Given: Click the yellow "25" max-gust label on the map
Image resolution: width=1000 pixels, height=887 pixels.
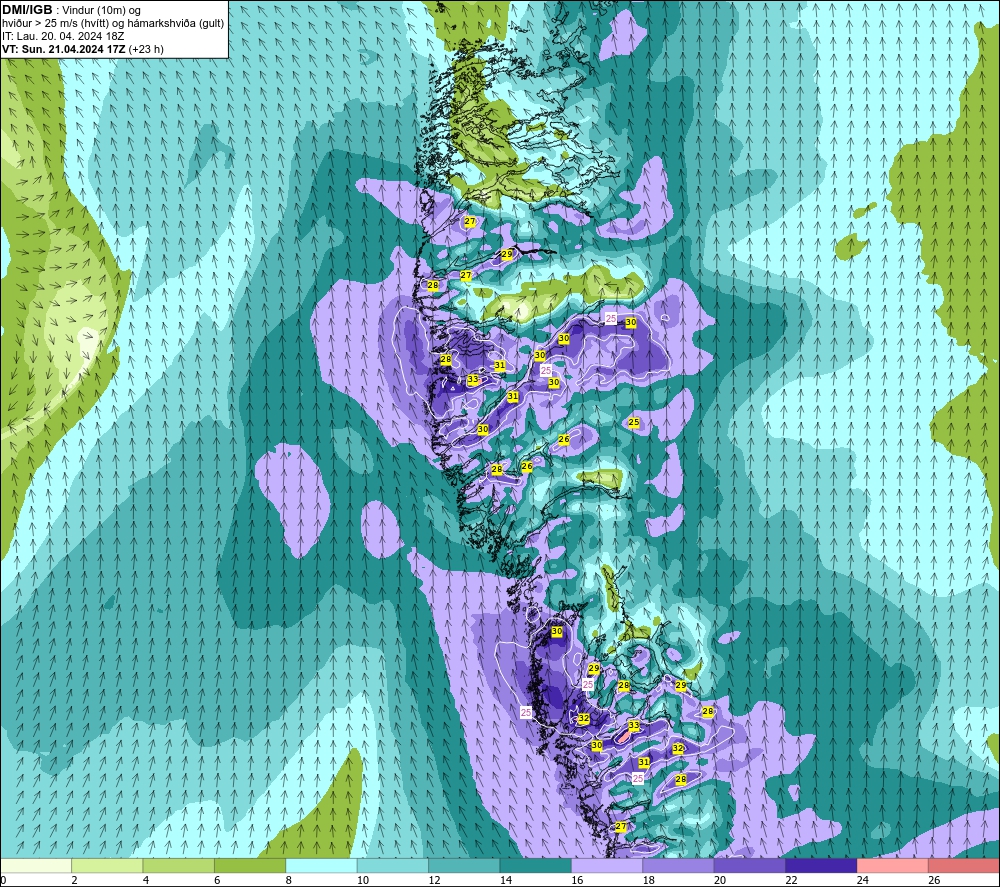Looking at the screenshot, I should coord(633,422).
